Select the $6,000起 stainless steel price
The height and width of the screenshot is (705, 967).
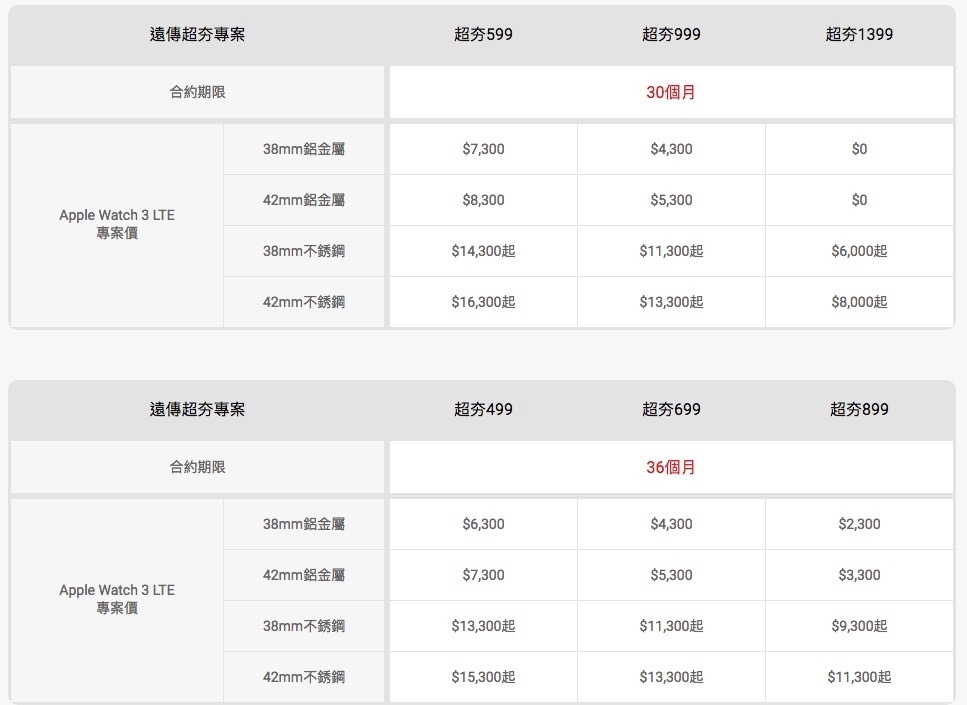click(x=859, y=251)
